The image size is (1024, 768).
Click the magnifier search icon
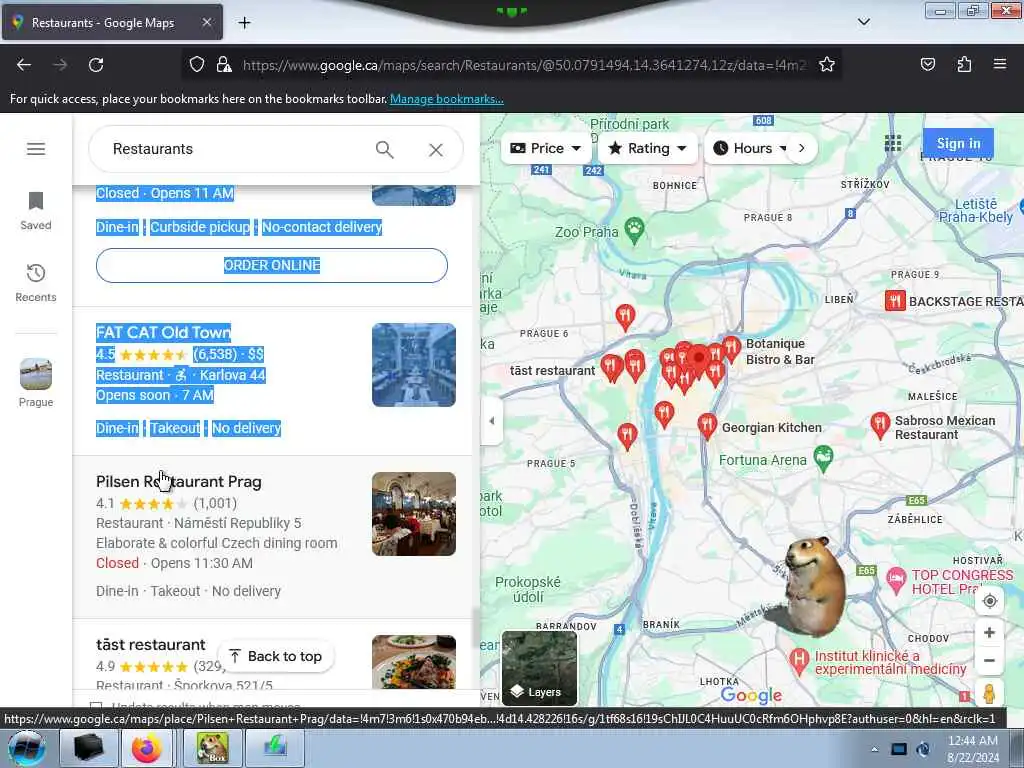pos(385,150)
